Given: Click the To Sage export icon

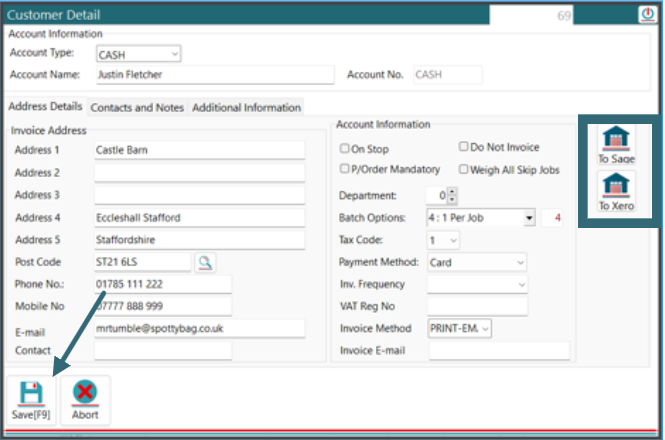Looking at the screenshot, I should point(616,145).
